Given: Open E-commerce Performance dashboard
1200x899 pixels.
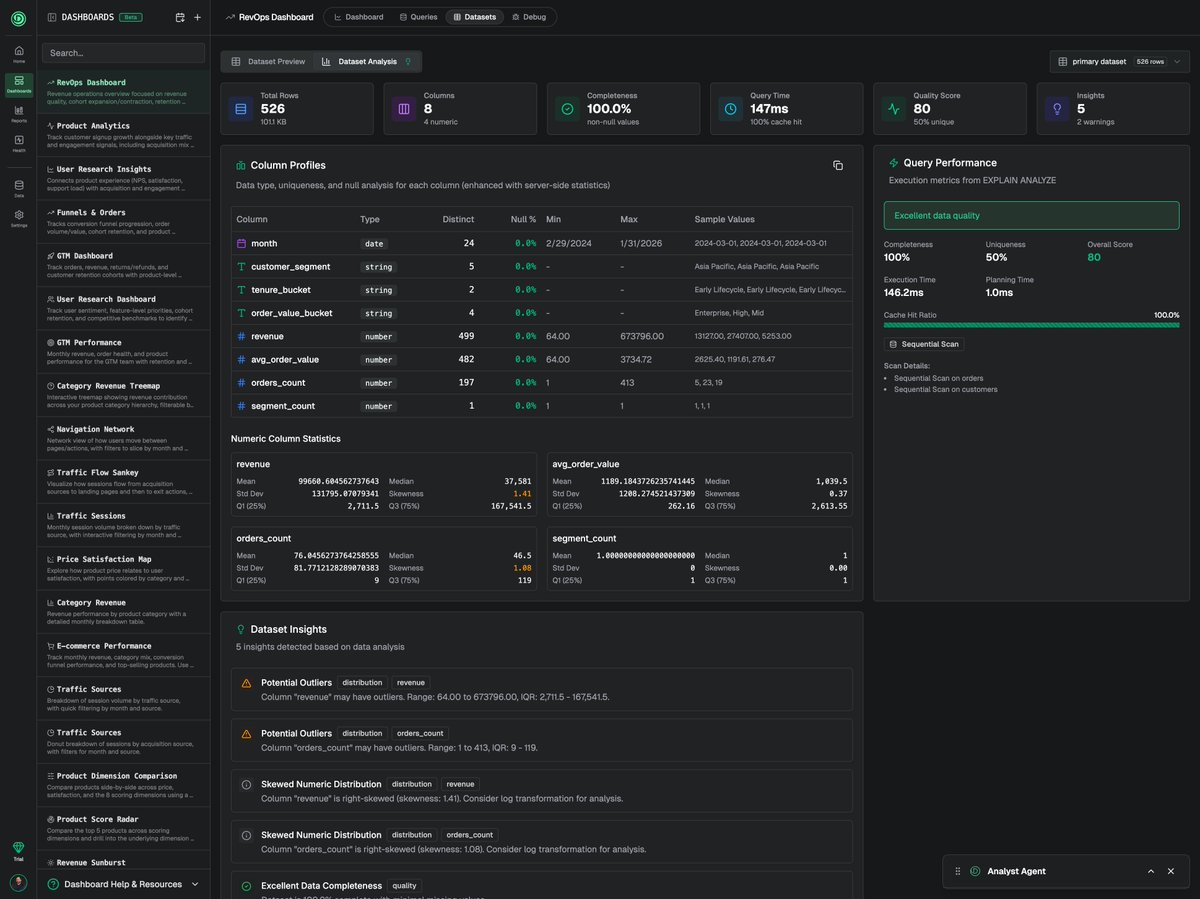Looking at the screenshot, I should click(123, 655).
